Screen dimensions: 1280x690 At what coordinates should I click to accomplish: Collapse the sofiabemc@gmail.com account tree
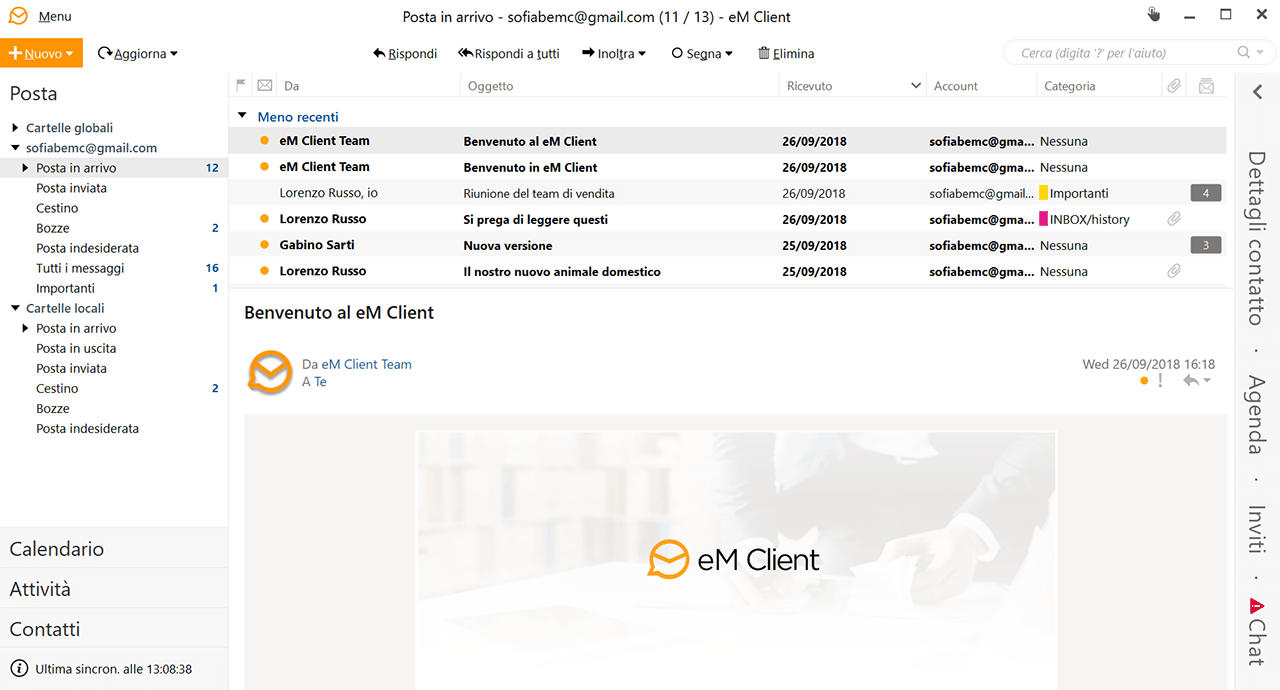pyautogui.click(x=15, y=148)
